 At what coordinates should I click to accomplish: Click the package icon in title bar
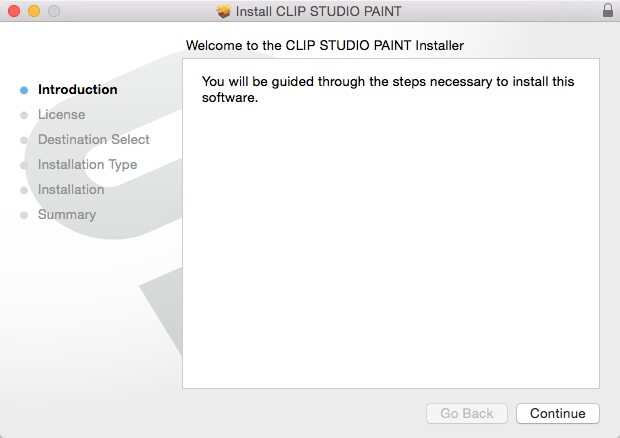point(224,11)
